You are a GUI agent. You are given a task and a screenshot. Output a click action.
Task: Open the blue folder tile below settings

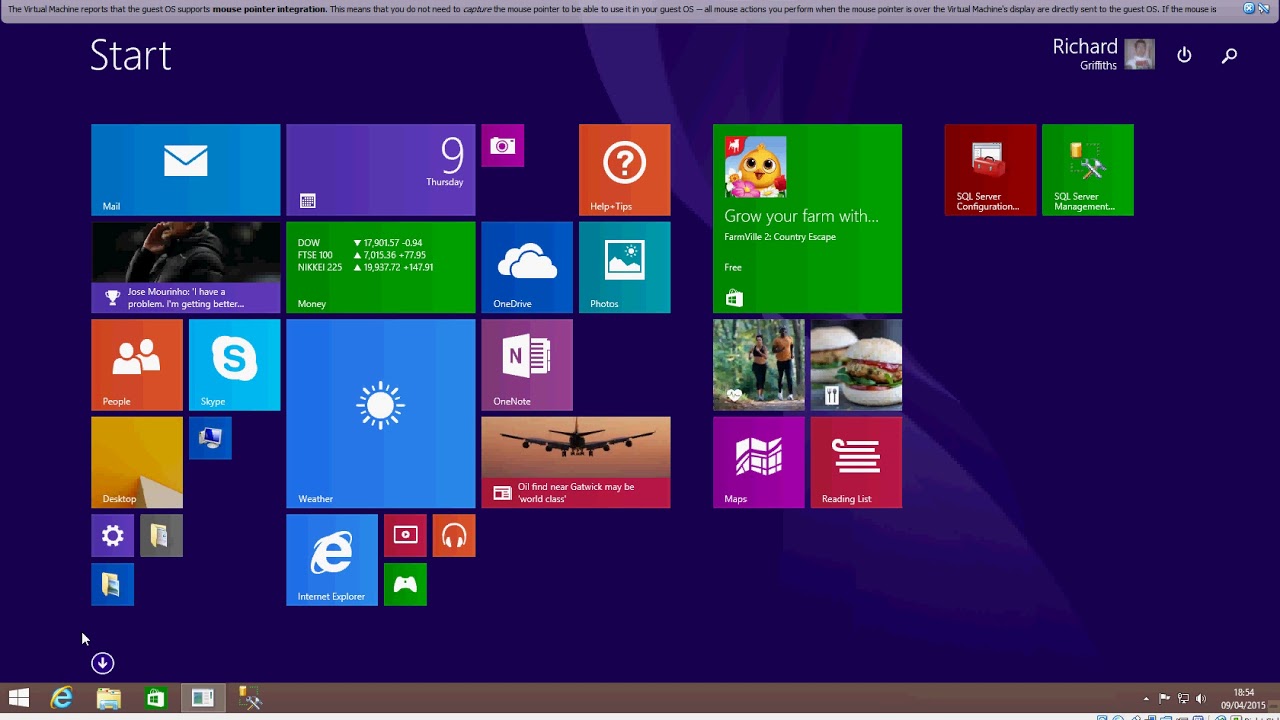coord(112,584)
